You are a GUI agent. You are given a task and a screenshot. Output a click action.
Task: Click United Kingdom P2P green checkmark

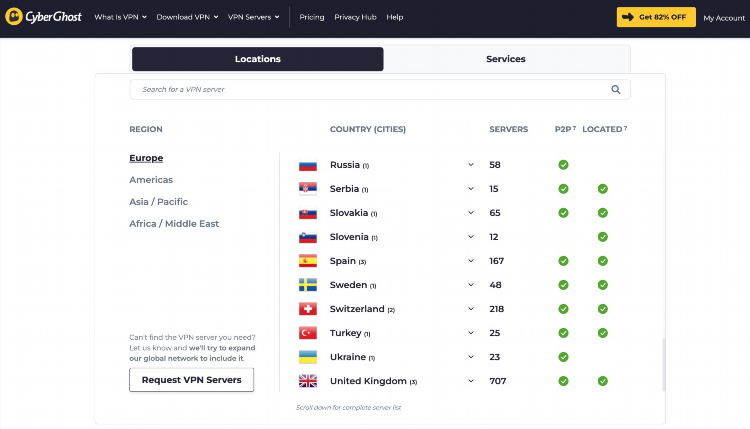tap(563, 381)
